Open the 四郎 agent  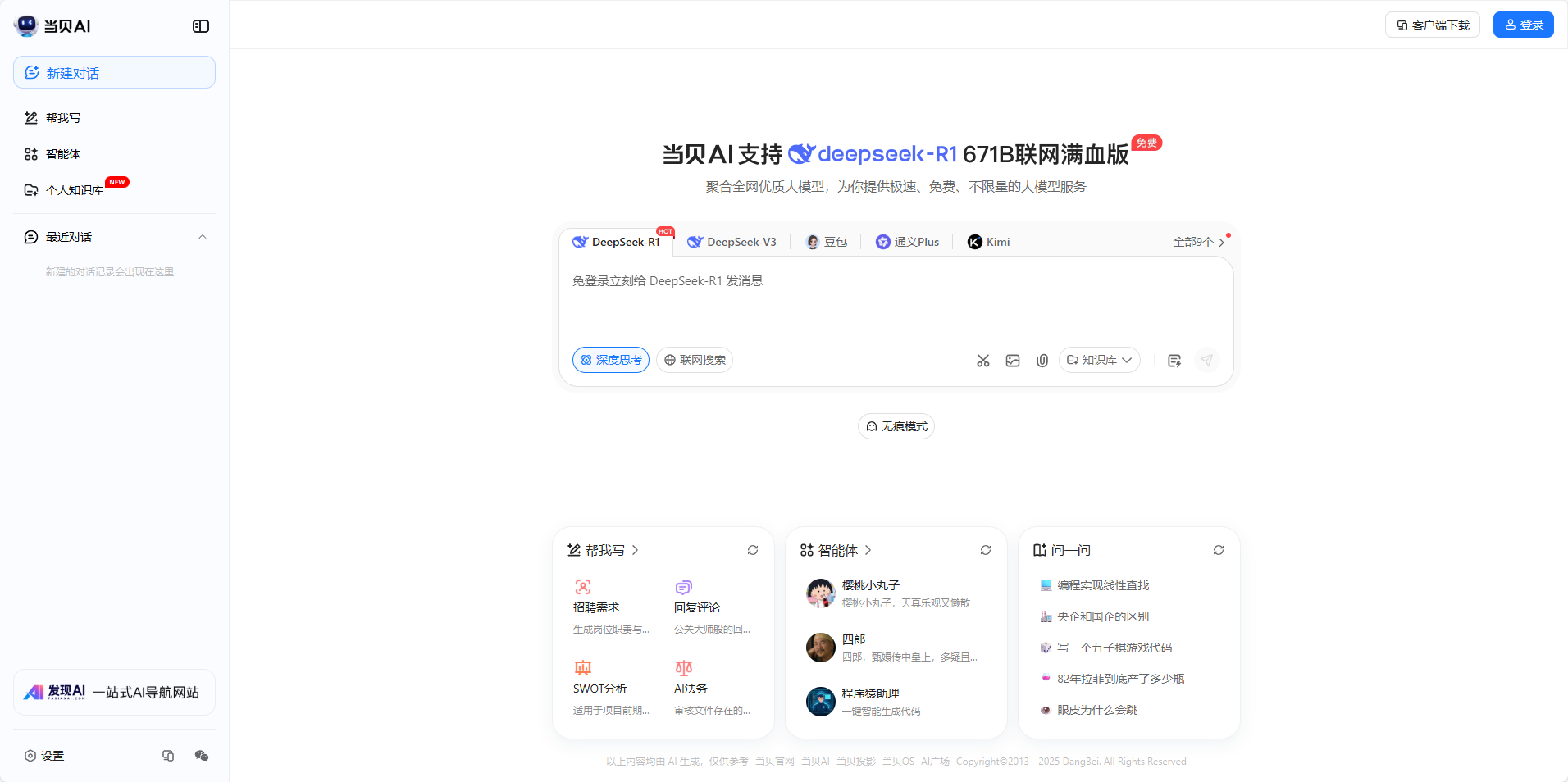(x=896, y=648)
